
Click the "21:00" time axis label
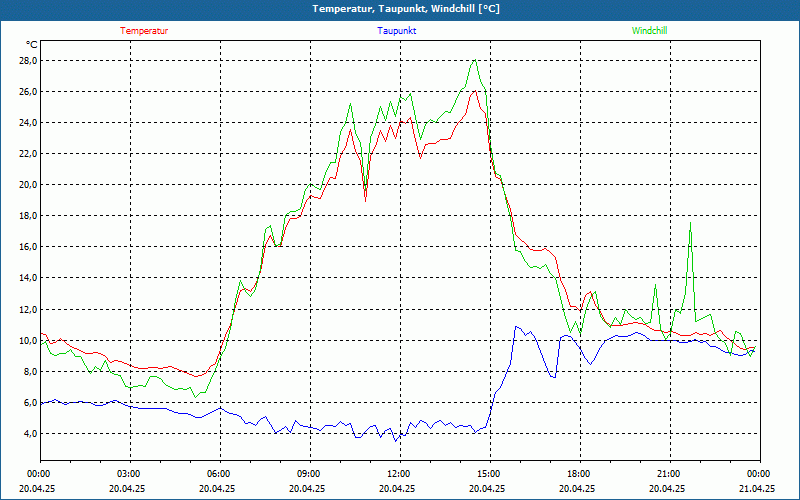click(669, 474)
